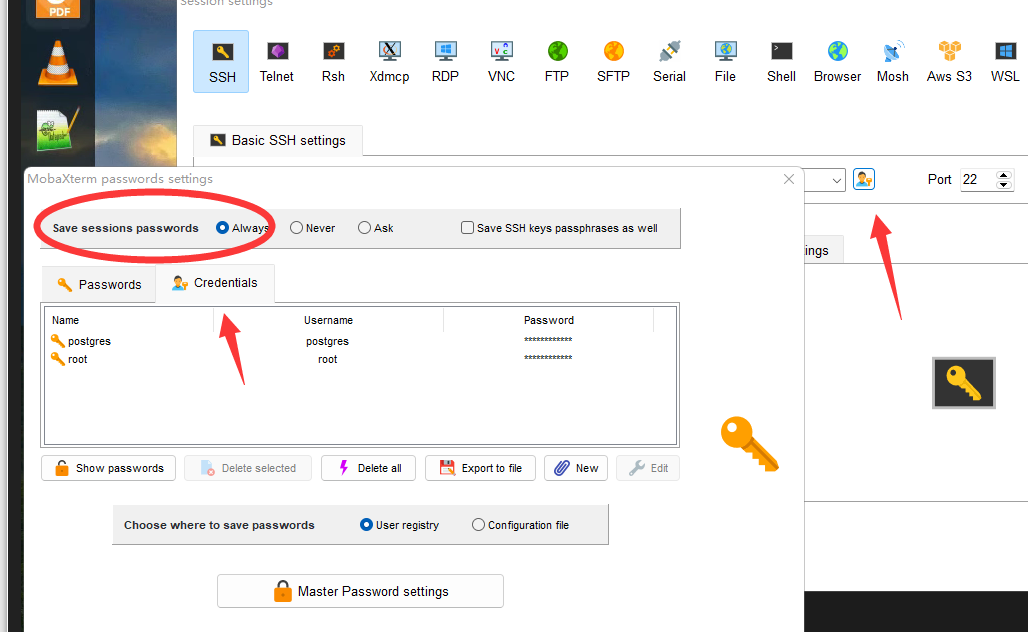Screen dimensions: 1028x632
Task: Set save sessions passwords to Ask
Action: [365, 227]
